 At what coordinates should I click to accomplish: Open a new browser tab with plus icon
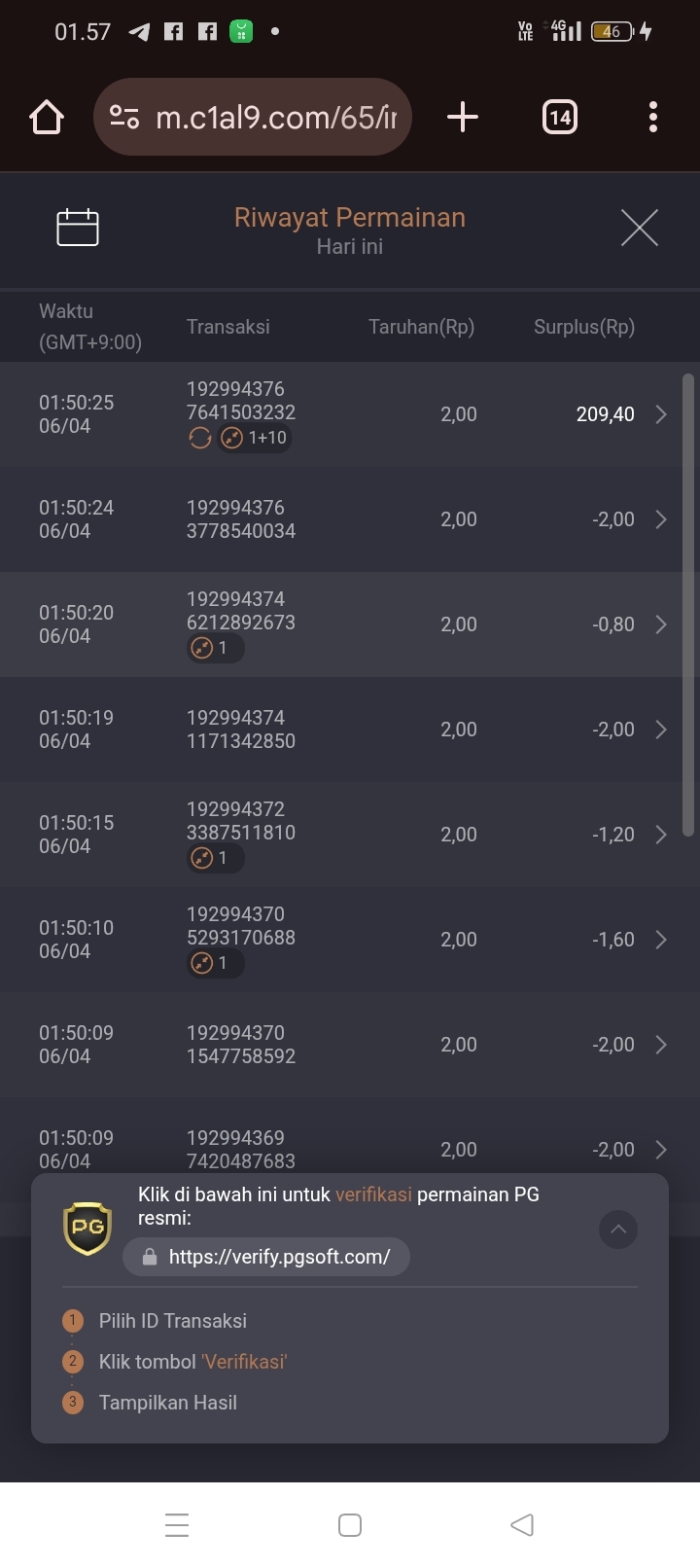pos(463,118)
